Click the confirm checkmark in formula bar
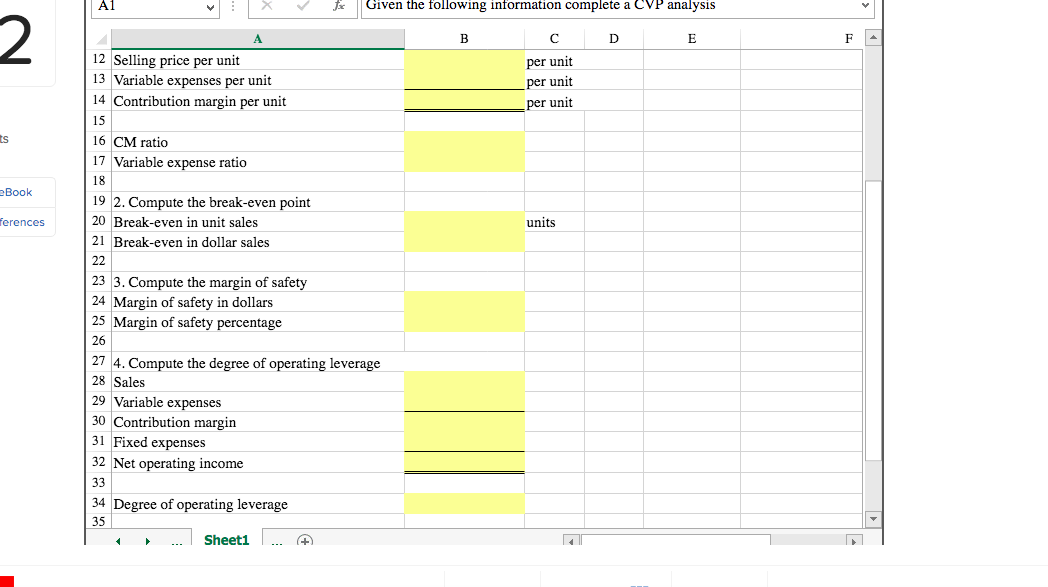Screen dimensions: 1048x587 303,5
